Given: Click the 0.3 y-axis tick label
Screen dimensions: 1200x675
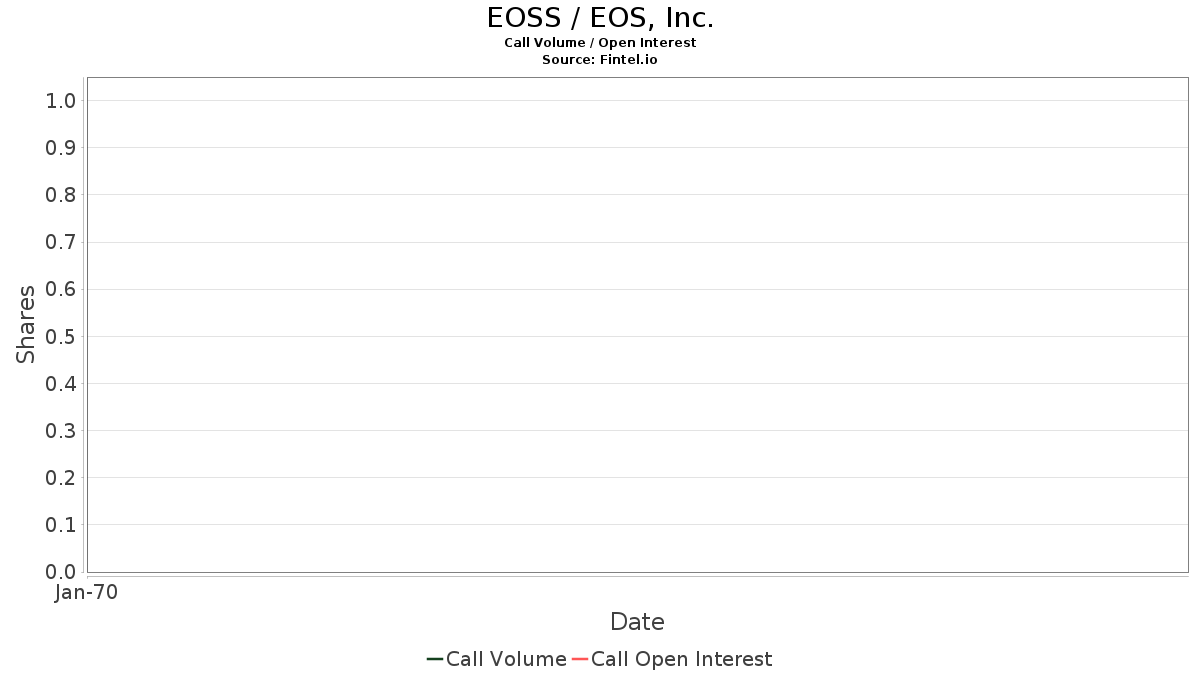Looking at the screenshot, I should 61,431.
